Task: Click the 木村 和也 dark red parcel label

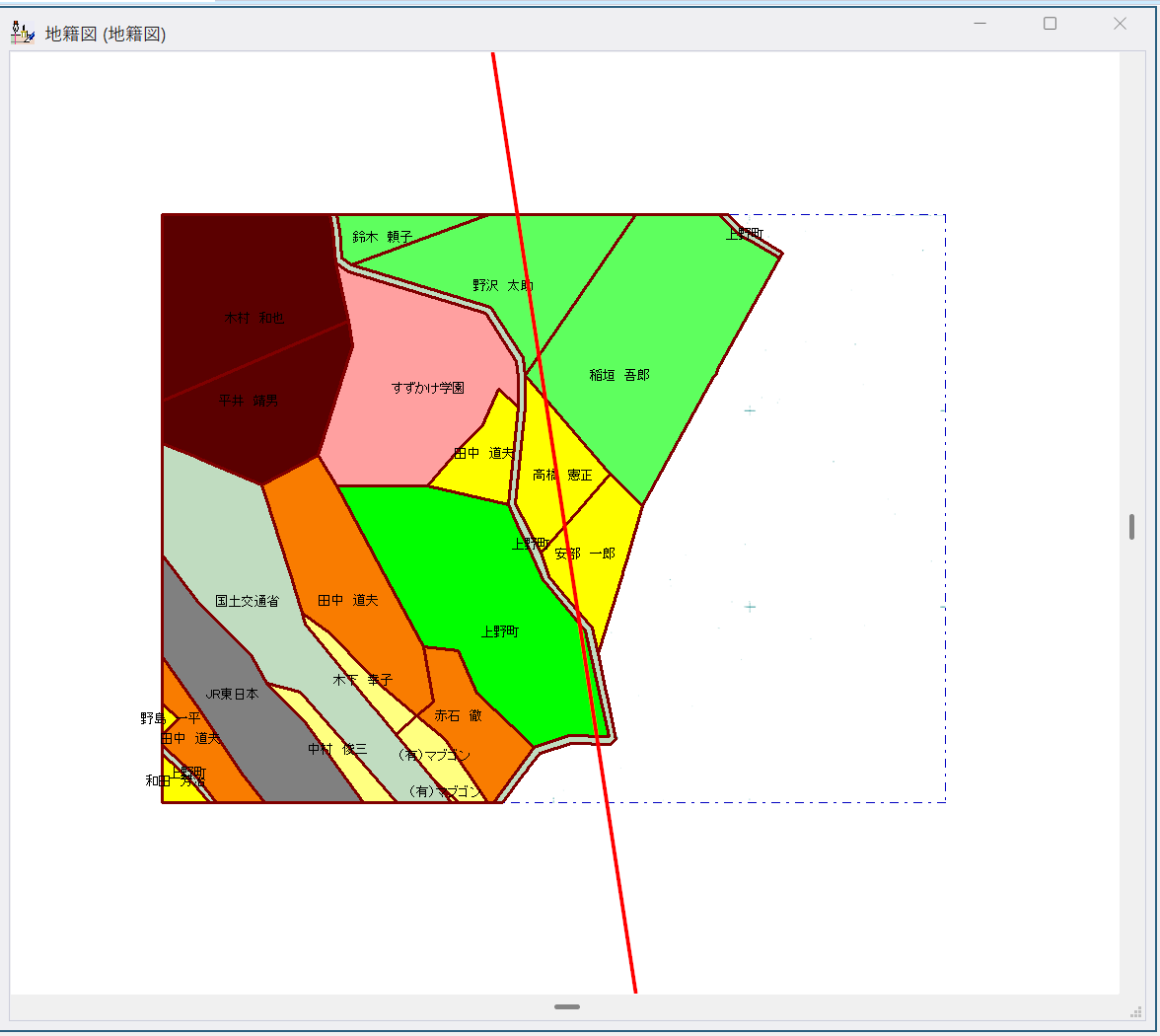Action: click(x=254, y=318)
